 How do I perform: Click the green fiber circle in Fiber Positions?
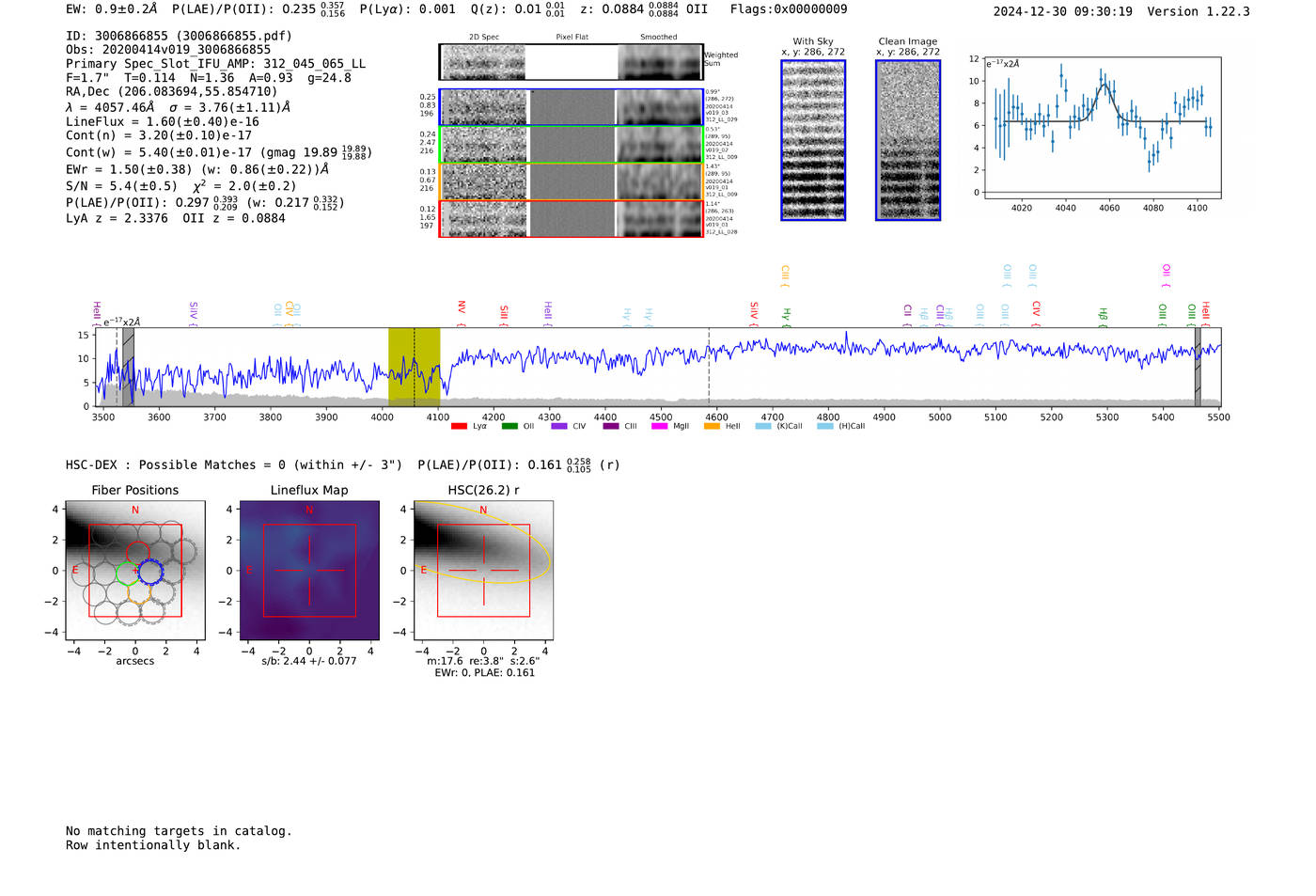(128, 572)
